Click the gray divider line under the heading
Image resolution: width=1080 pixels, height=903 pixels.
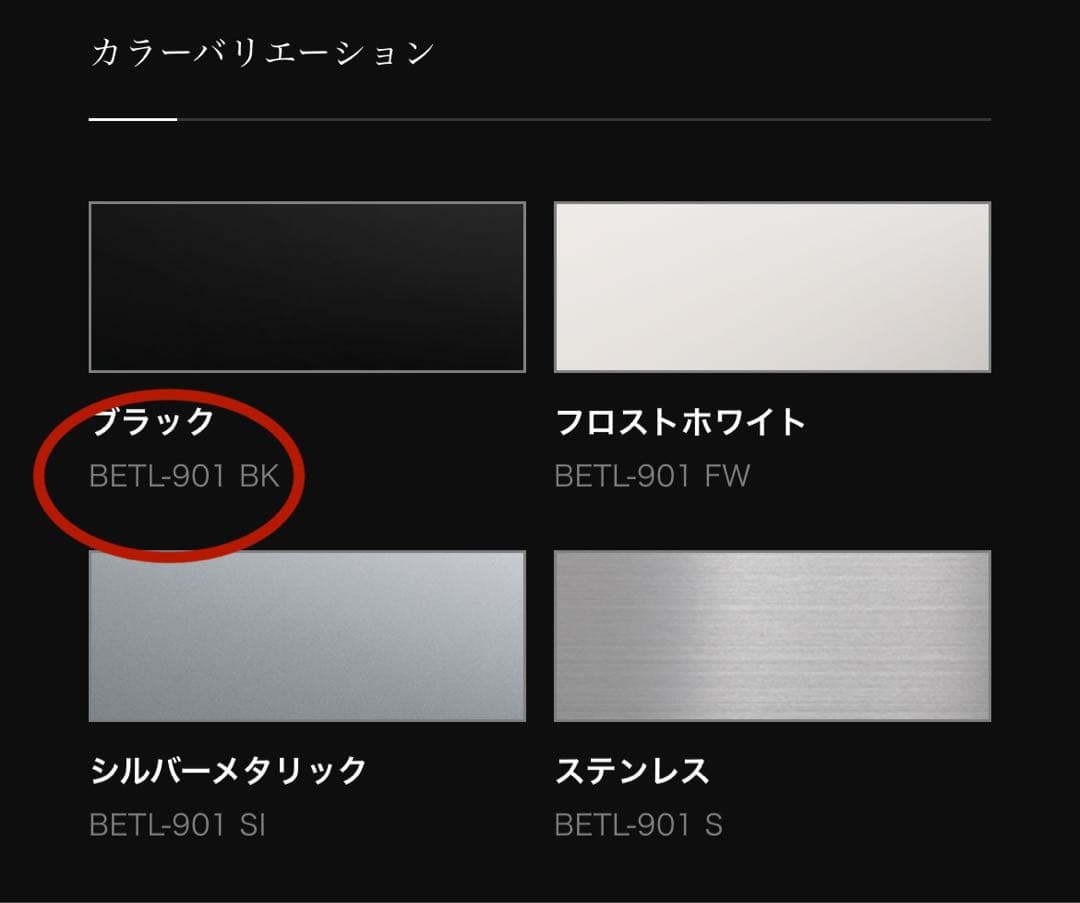pyautogui.click(x=584, y=119)
